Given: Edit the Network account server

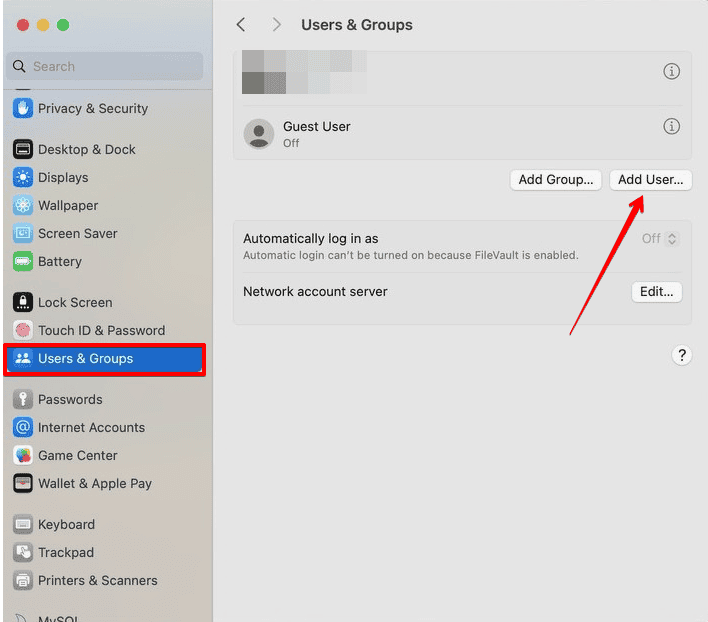Looking at the screenshot, I should (x=657, y=292).
